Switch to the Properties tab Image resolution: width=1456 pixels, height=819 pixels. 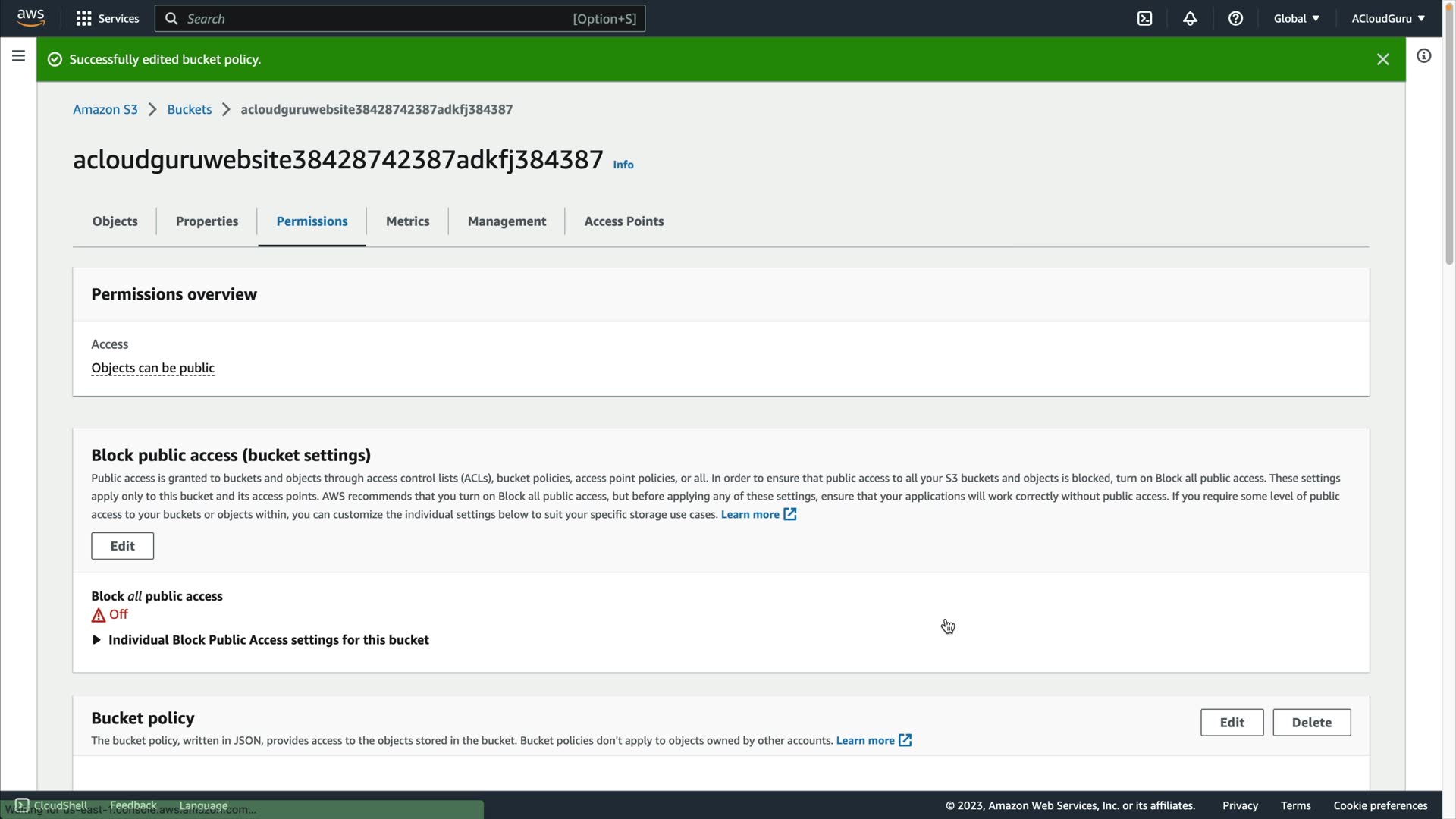click(206, 221)
